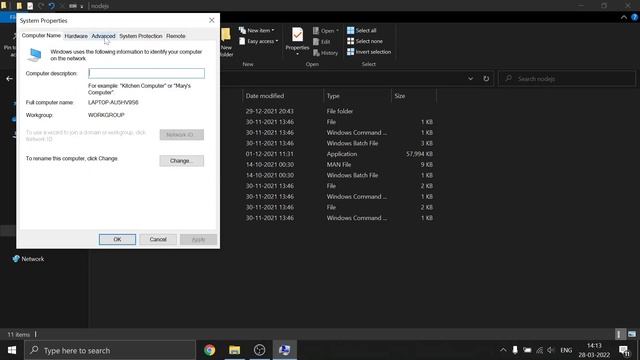Refresh the File Explorer folder view
The image size is (640, 360).
point(486,78)
